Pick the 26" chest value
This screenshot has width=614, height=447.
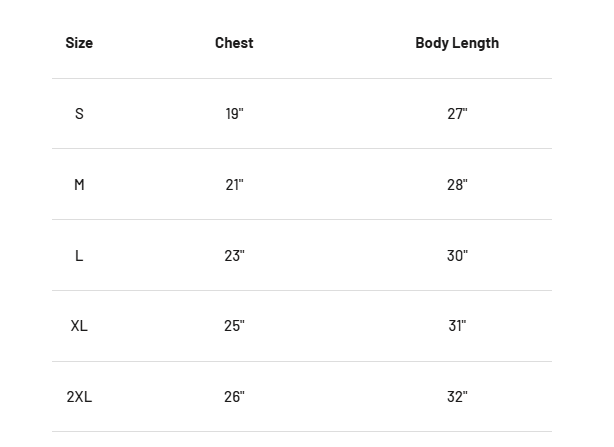(x=234, y=396)
